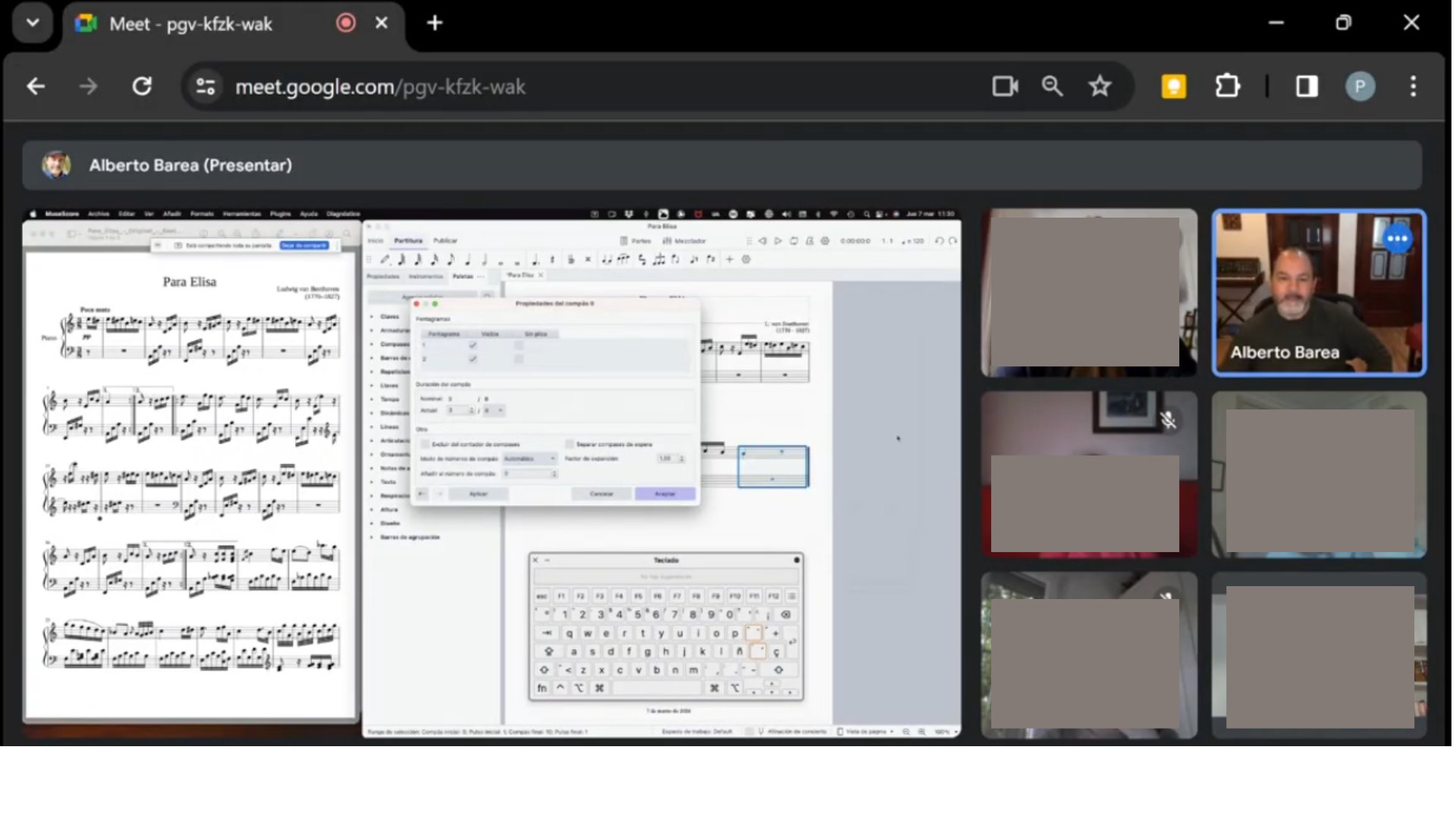The width and height of the screenshot is (1456, 819).
Task: Toggle Sin plica checkbox for staff 2
Action: point(519,359)
